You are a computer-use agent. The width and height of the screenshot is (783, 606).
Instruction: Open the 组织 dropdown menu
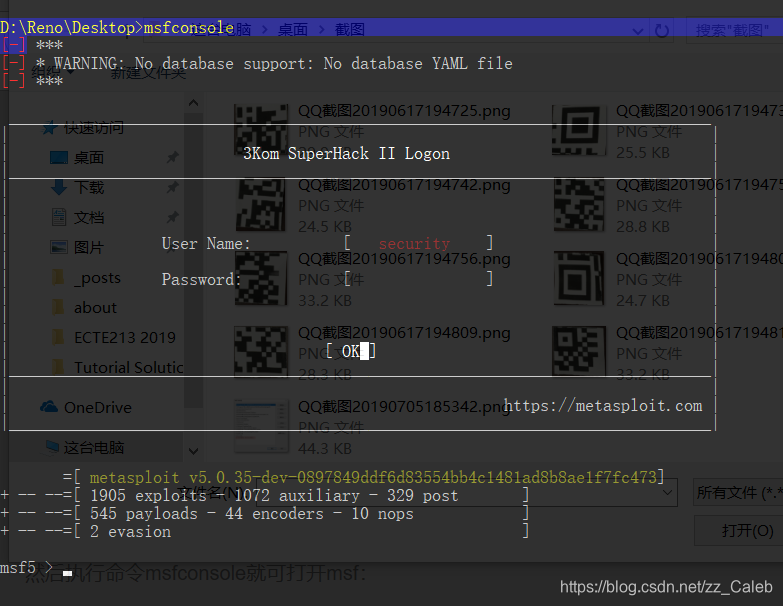53,73
